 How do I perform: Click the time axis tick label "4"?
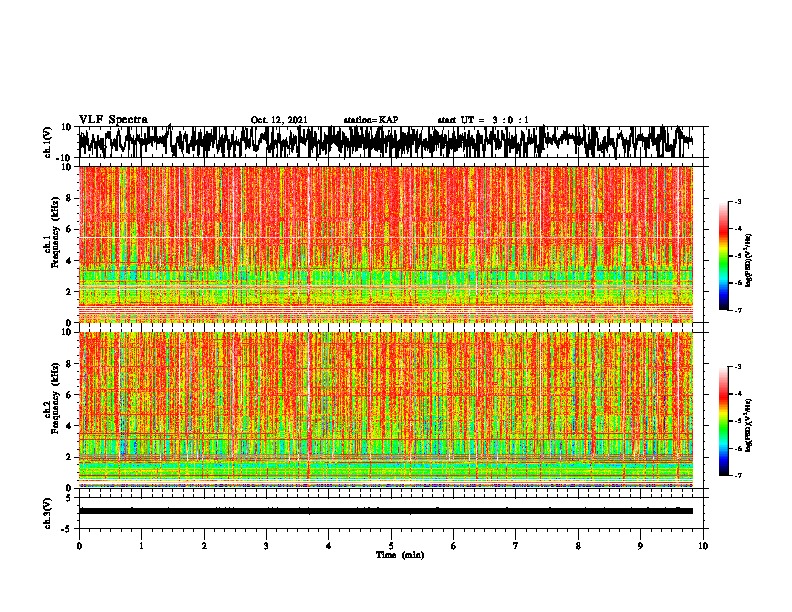pyautogui.click(x=329, y=546)
